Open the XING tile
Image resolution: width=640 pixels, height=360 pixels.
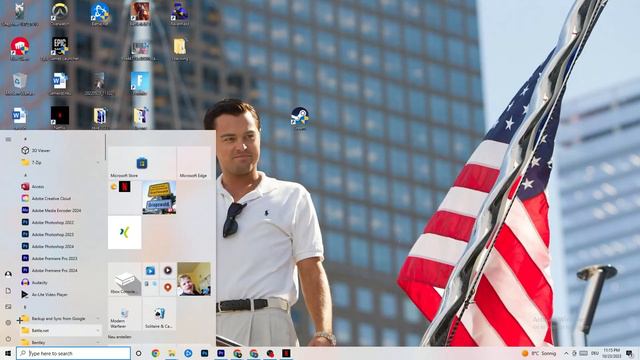(124, 232)
